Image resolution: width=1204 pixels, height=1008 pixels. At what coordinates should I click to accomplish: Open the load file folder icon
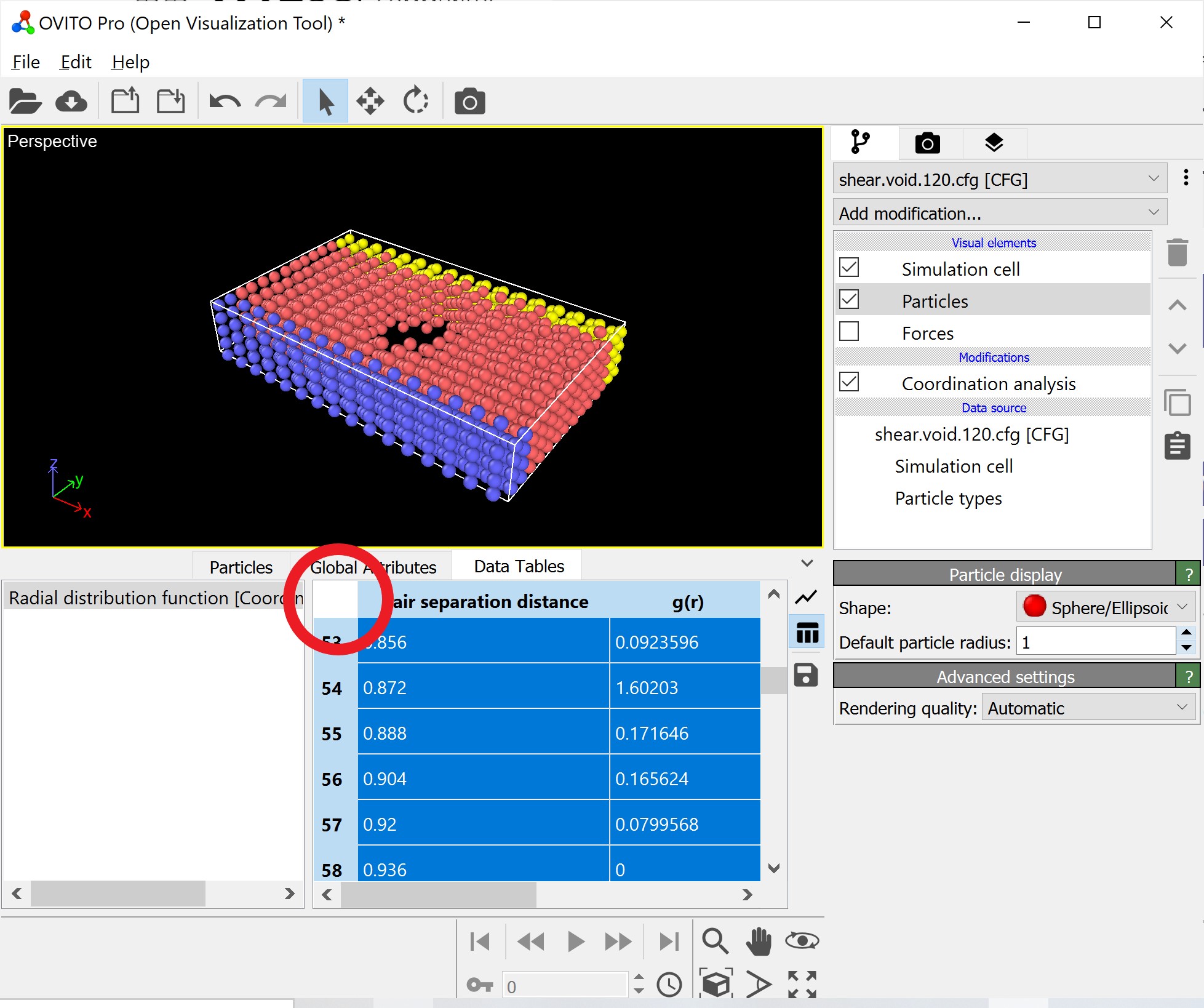pos(25,102)
